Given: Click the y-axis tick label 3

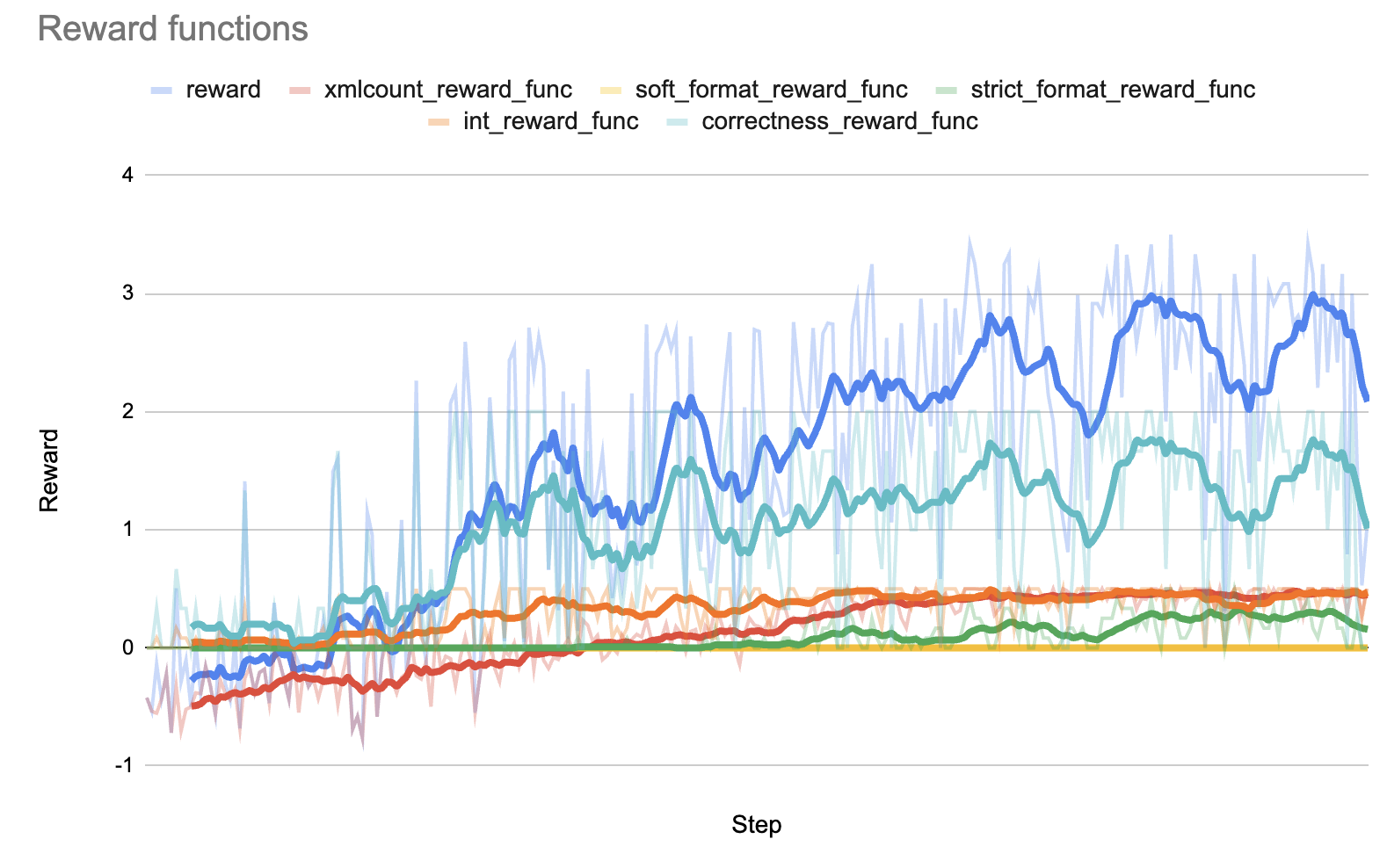Looking at the screenshot, I should pyautogui.click(x=128, y=293).
